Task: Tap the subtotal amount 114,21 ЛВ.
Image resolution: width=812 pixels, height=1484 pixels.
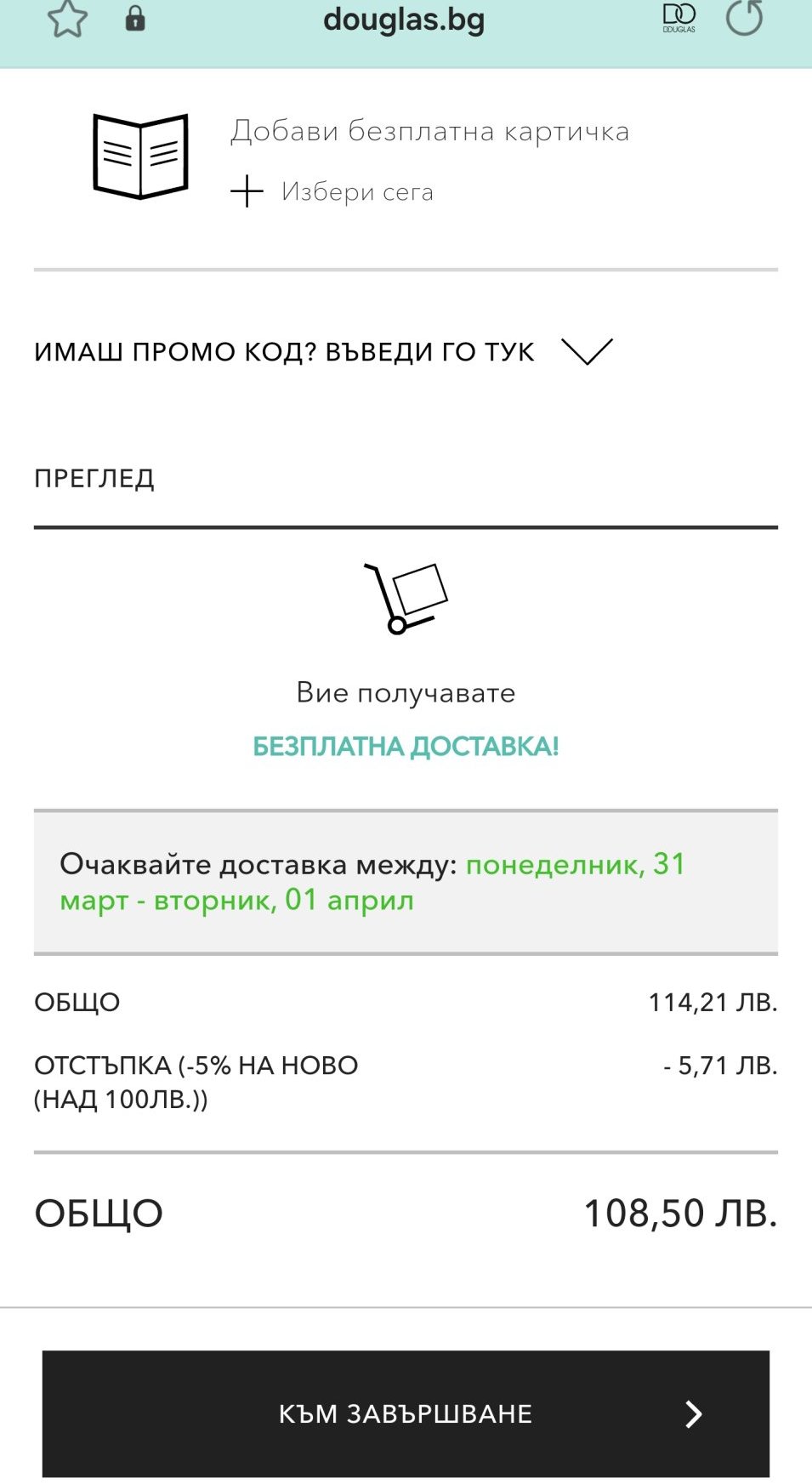Action: coord(713,1003)
